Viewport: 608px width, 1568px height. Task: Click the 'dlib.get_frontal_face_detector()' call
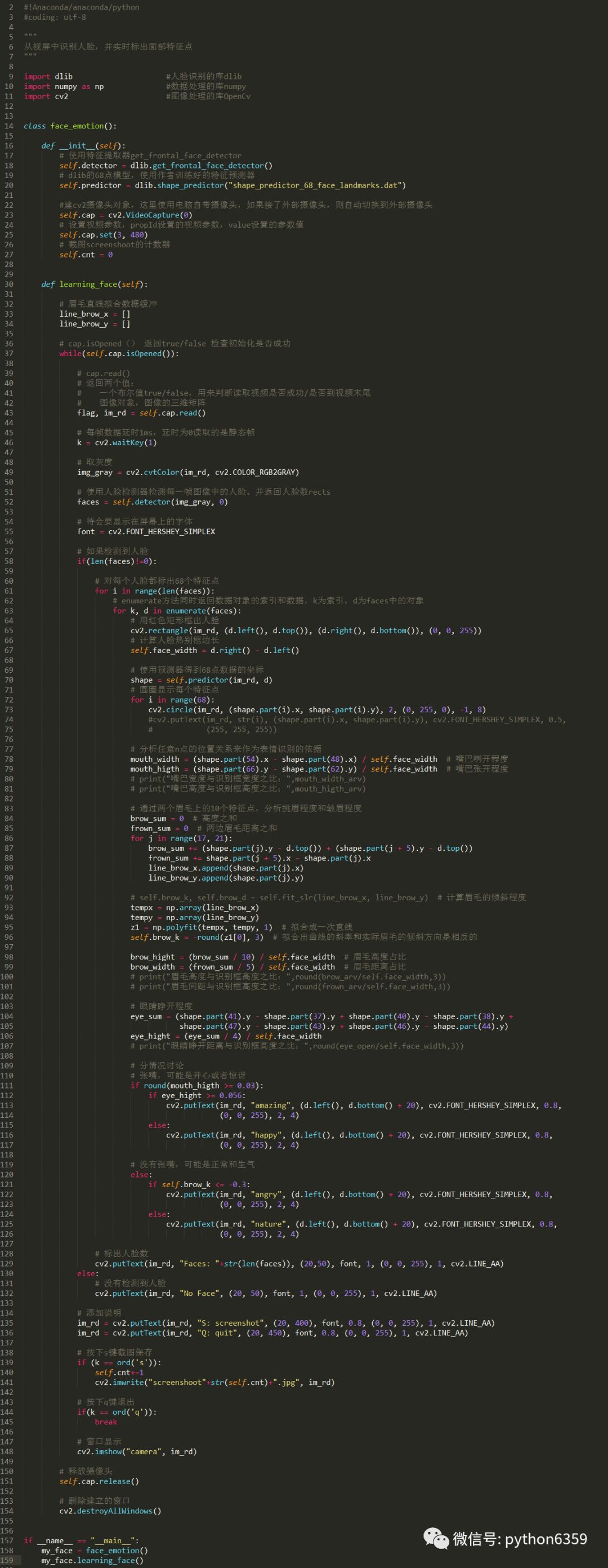tap(201, 166)
